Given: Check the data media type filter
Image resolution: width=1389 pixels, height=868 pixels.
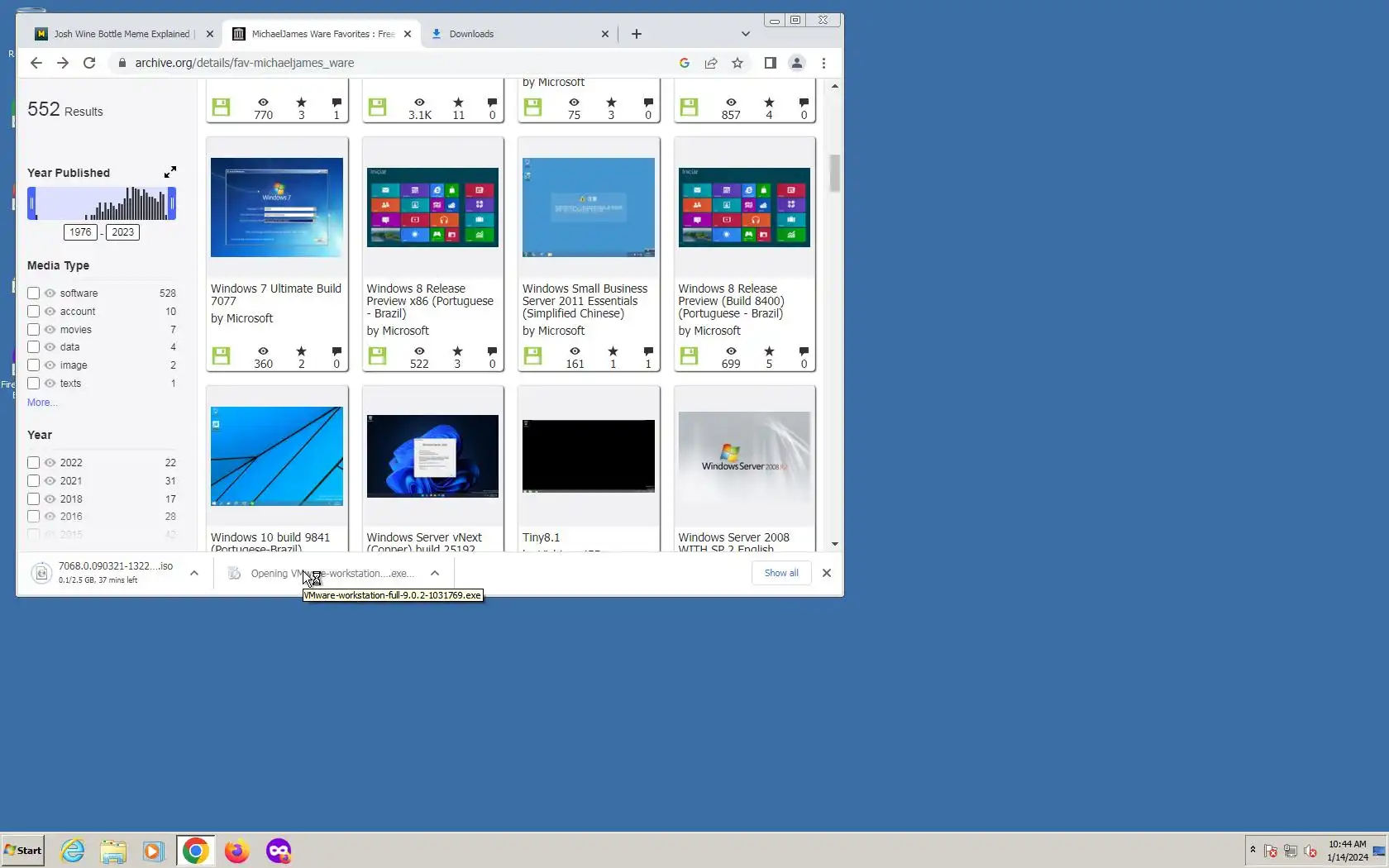Looking at the screenshot, I should [x=33, y=347].
